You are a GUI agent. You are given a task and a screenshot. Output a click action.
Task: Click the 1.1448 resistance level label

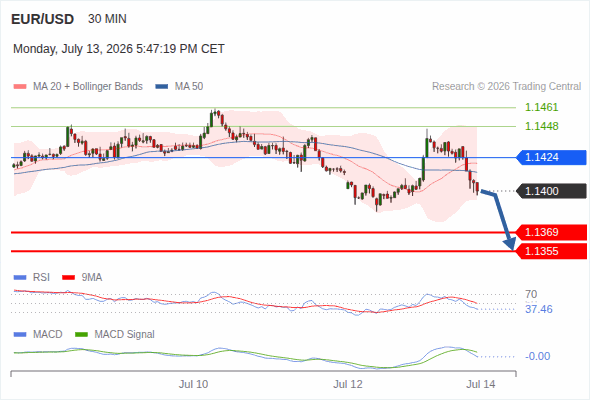point(541,126)
